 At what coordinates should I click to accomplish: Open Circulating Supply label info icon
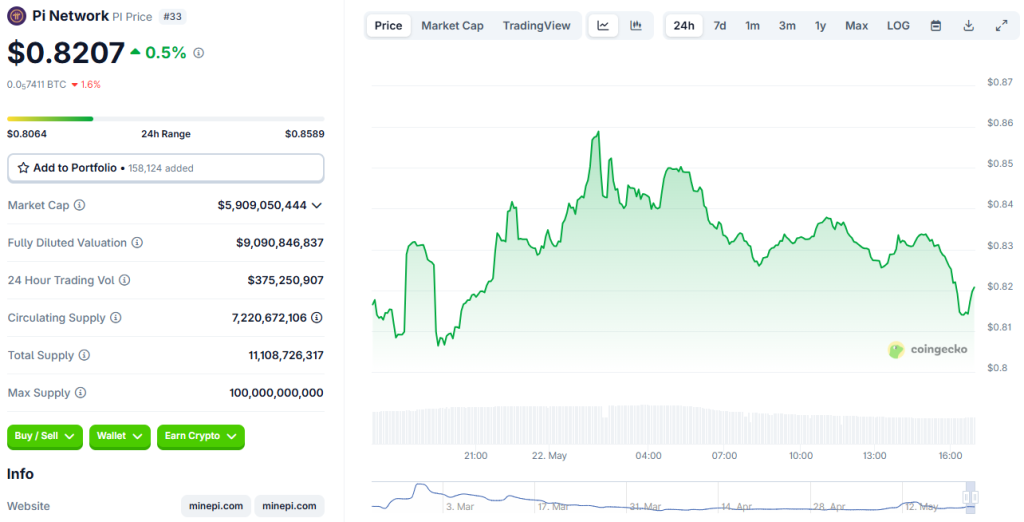pyautogui.click(x=116, y=318)
